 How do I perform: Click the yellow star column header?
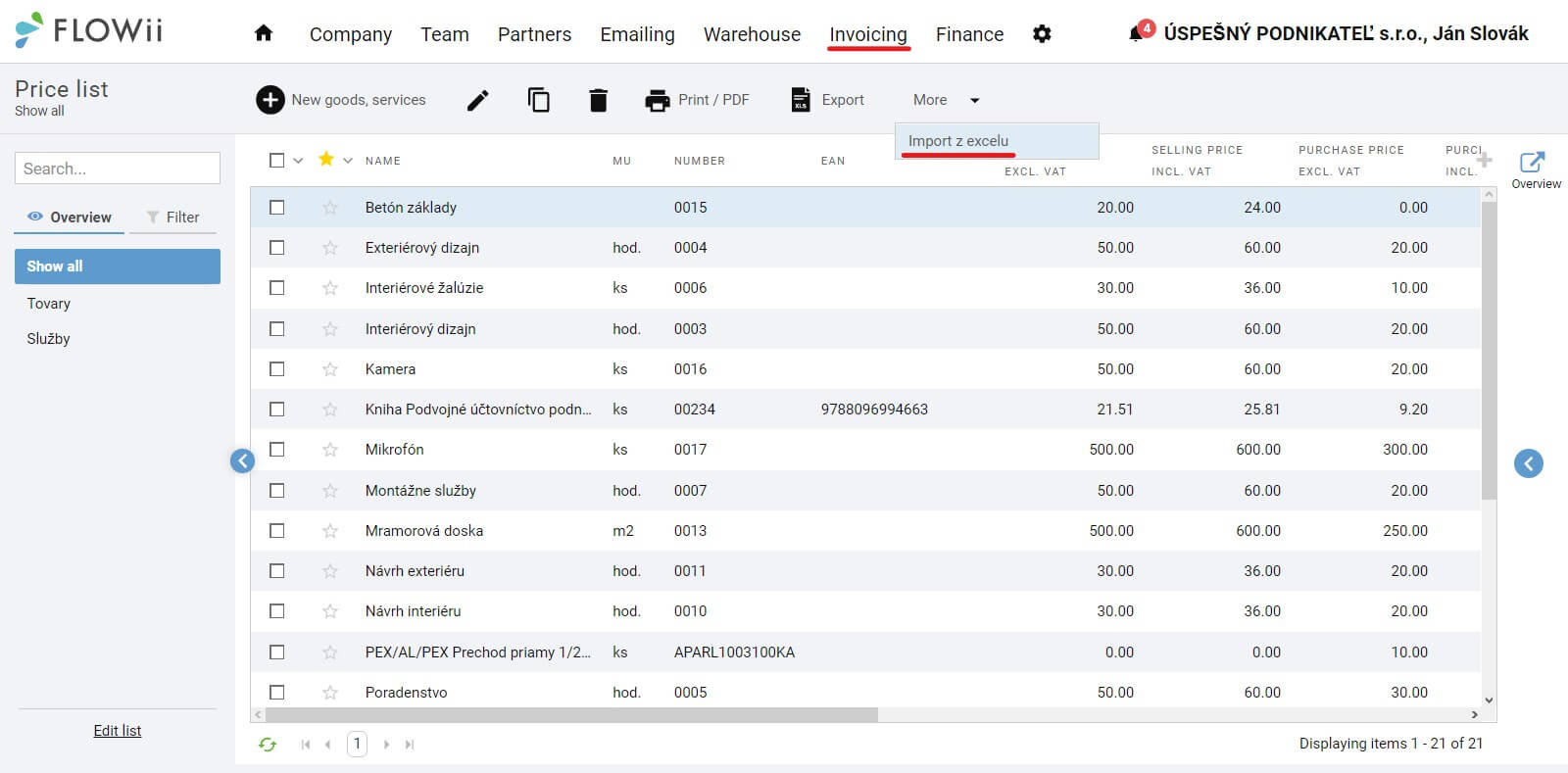tap(326, 159)
